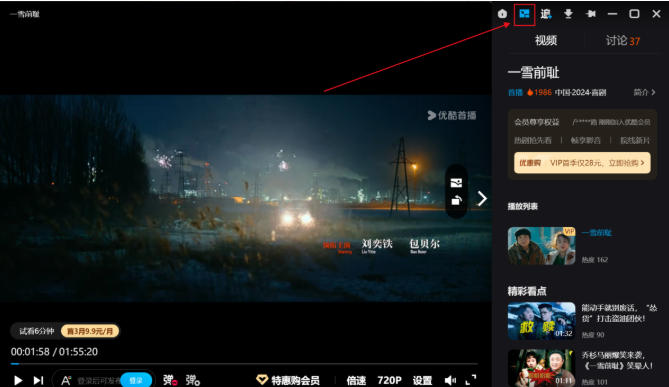The width and height of the screenshot is (669, 387).
Task: Enter fullscreen with the expand icon
Action: coord(471,380)
